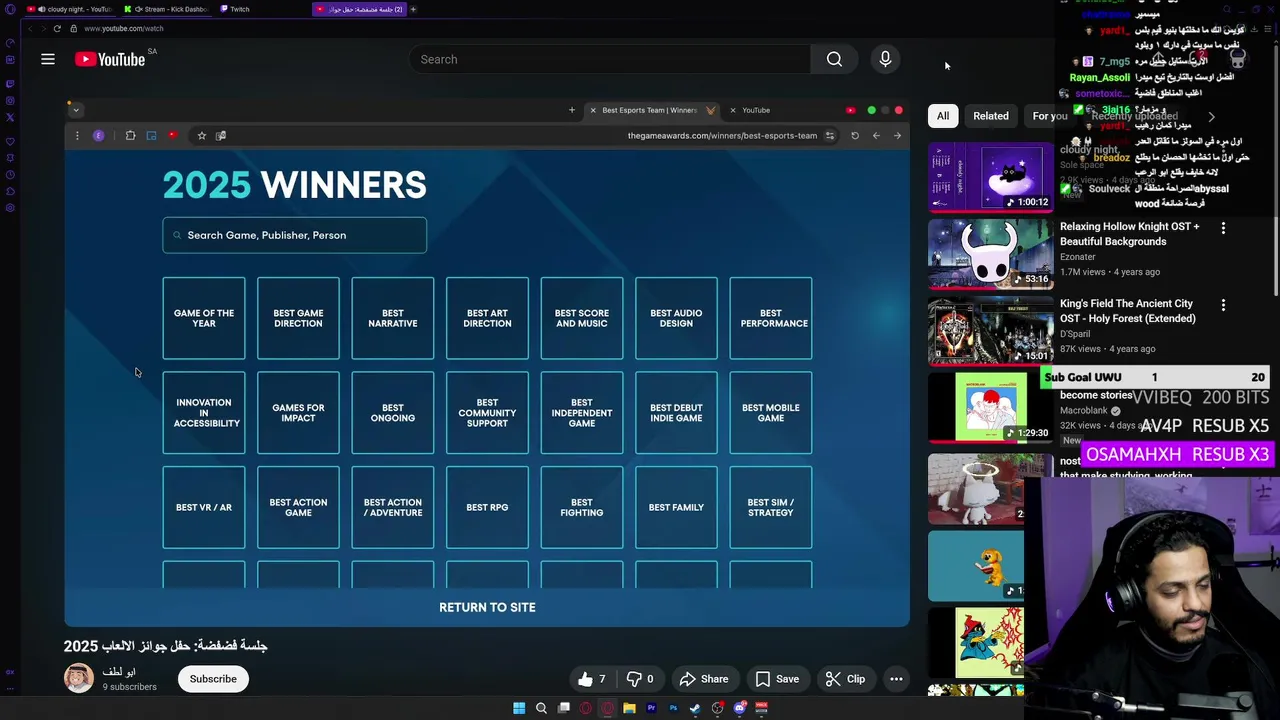This screenshot has width=1280, height=720.
Task: Start voice search with microphone icon
Action: (x=885, y=59)
